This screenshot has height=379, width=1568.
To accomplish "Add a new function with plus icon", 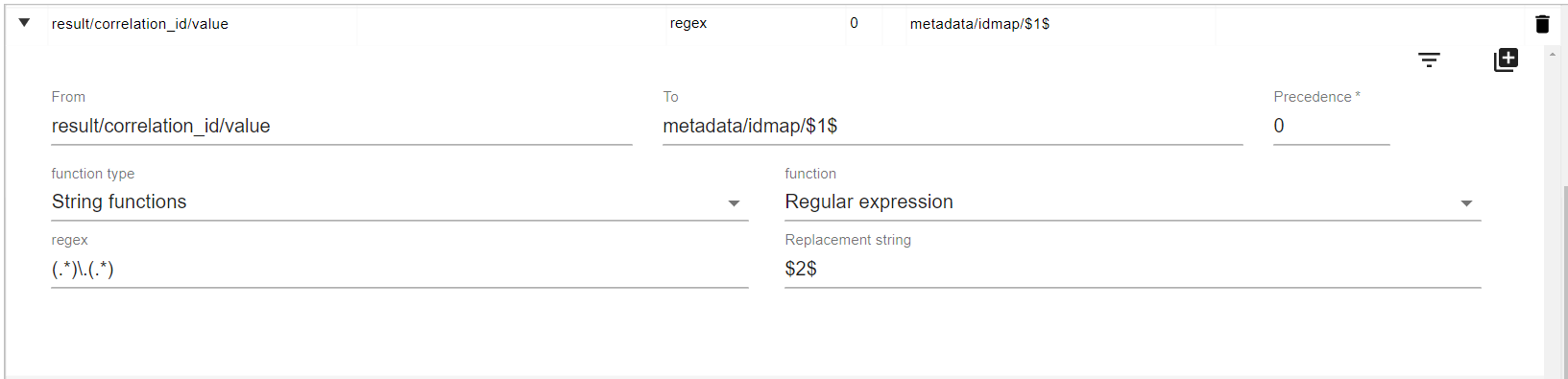I will [x=1506, y=59].
